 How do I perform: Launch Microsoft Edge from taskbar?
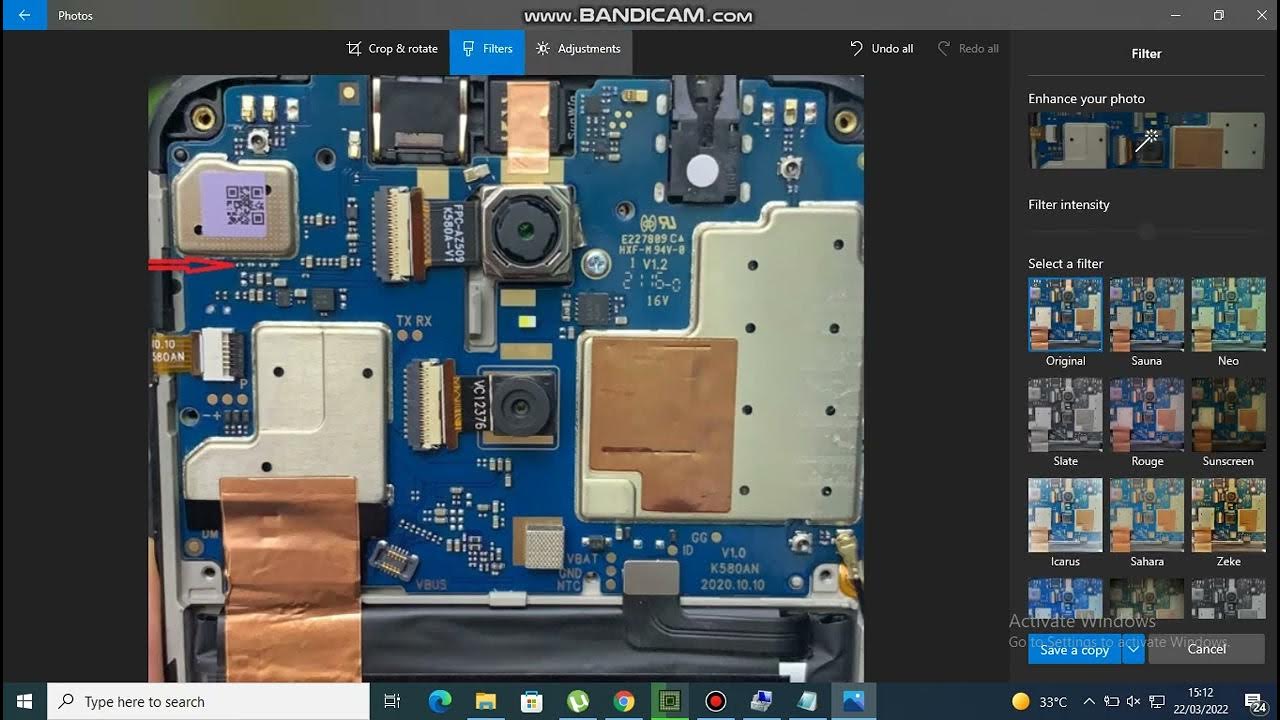click(x=440, y=702)
